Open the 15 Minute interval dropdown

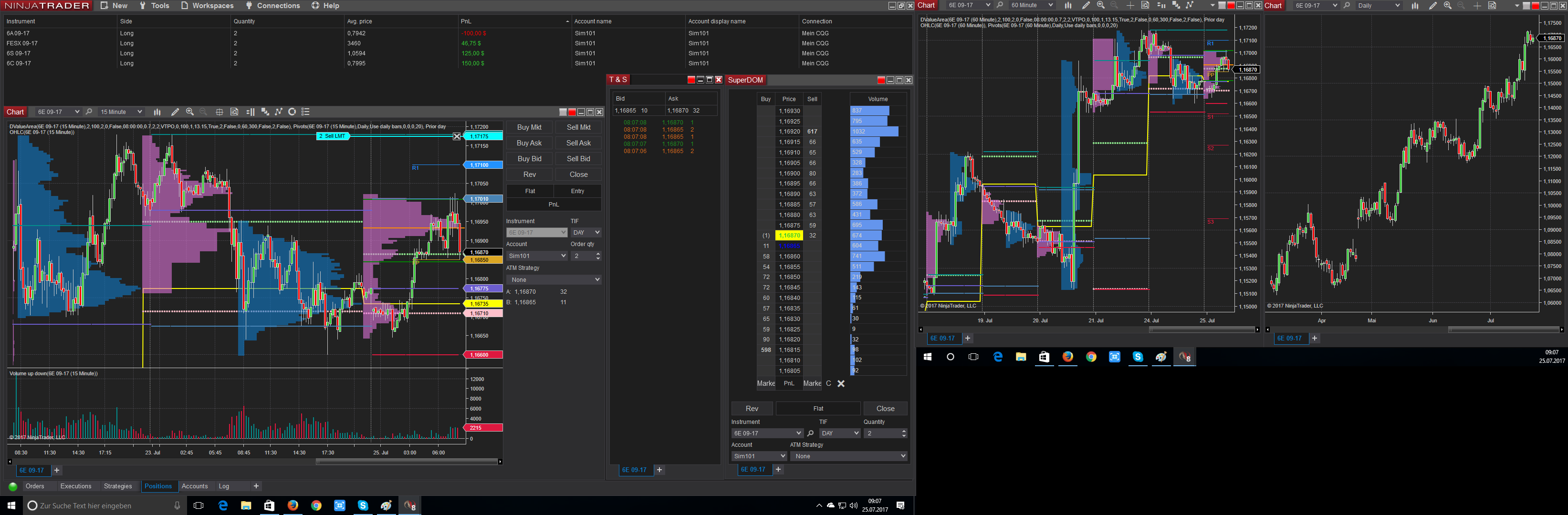click(x=121, y=112)
